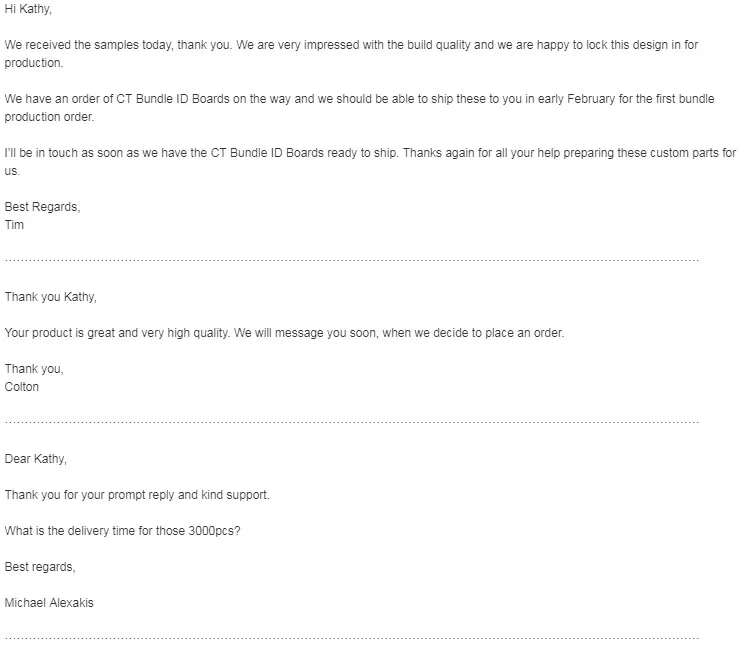The image size is (750, 646).
Task: Click the "Thank you Kathy," greeting line
Action: (x=50, y=297)
